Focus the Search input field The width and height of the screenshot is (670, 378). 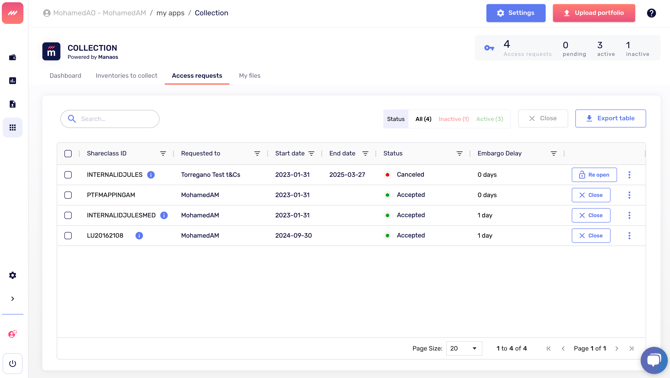pyautogui.click(x=110, y=119)
